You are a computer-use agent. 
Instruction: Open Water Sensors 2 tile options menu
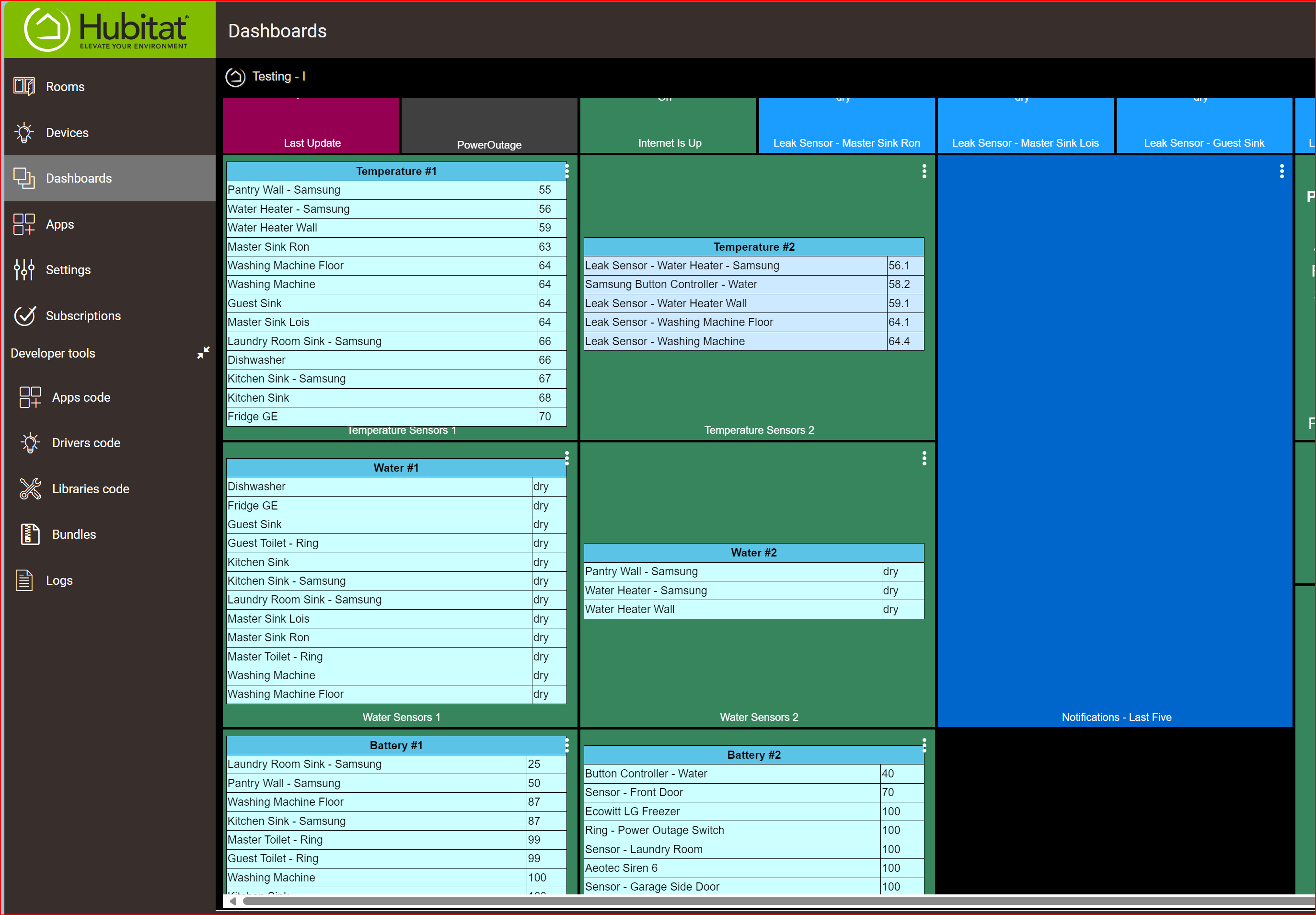pos(924,459)
